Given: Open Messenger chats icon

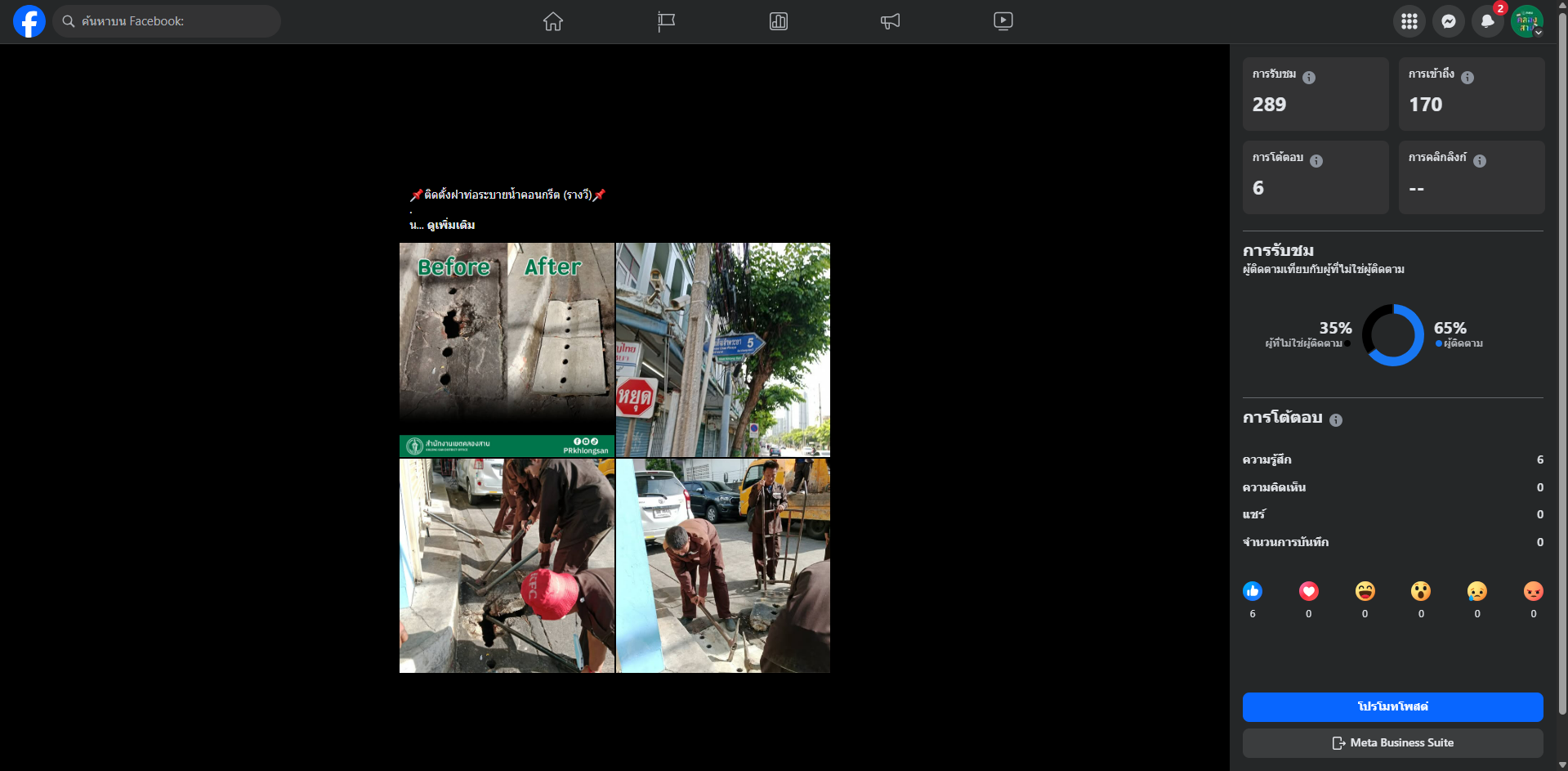Looking at the screenshot, I should (1449, 21).
